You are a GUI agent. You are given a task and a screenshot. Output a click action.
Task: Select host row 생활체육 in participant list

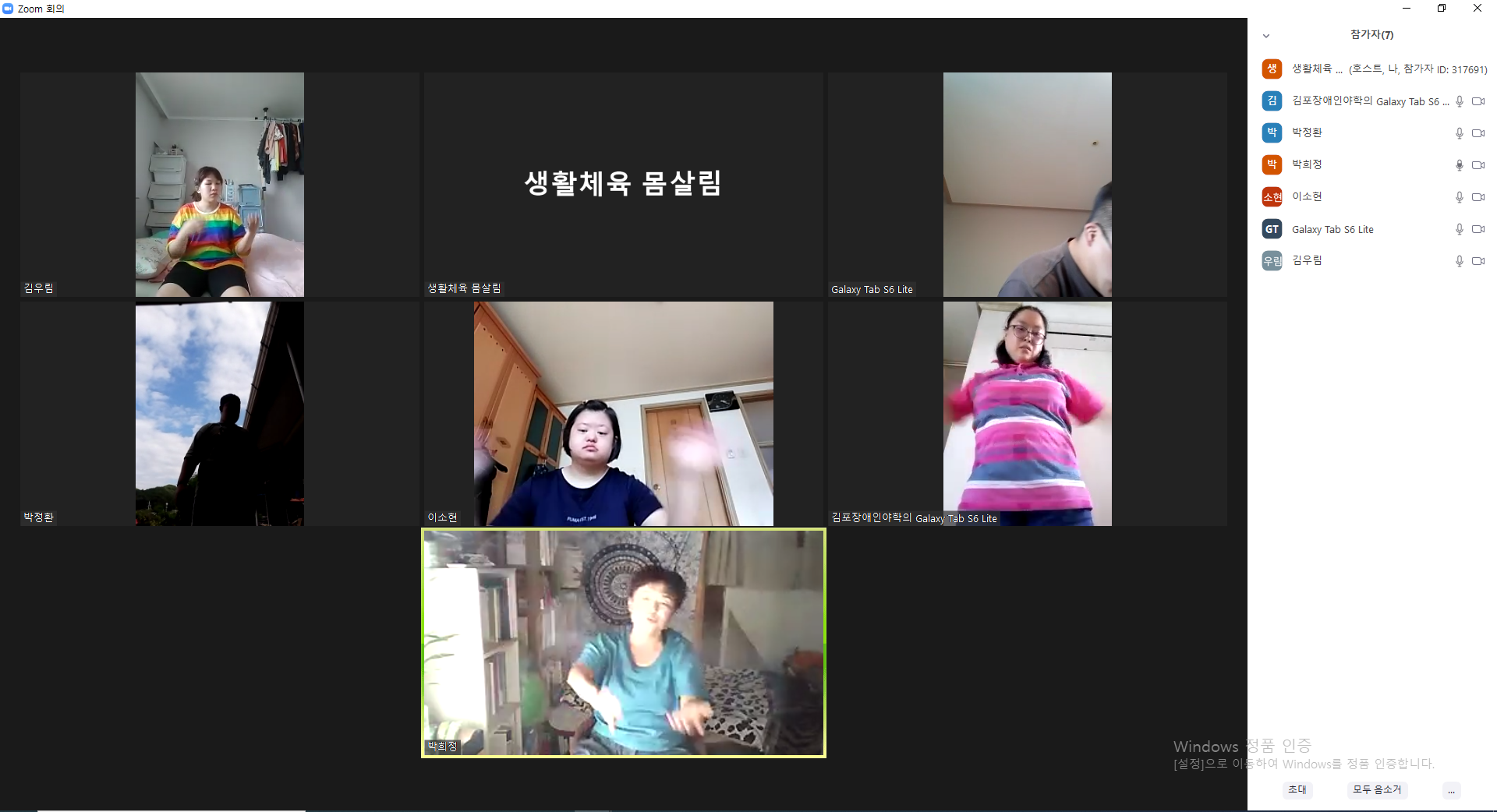[1374, 69]
